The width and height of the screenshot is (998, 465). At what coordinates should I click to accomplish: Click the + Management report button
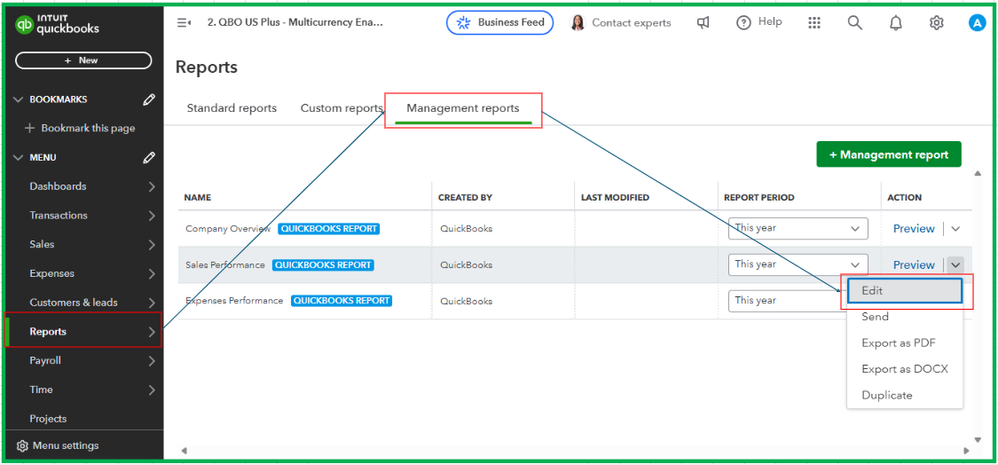click(889, 155)
